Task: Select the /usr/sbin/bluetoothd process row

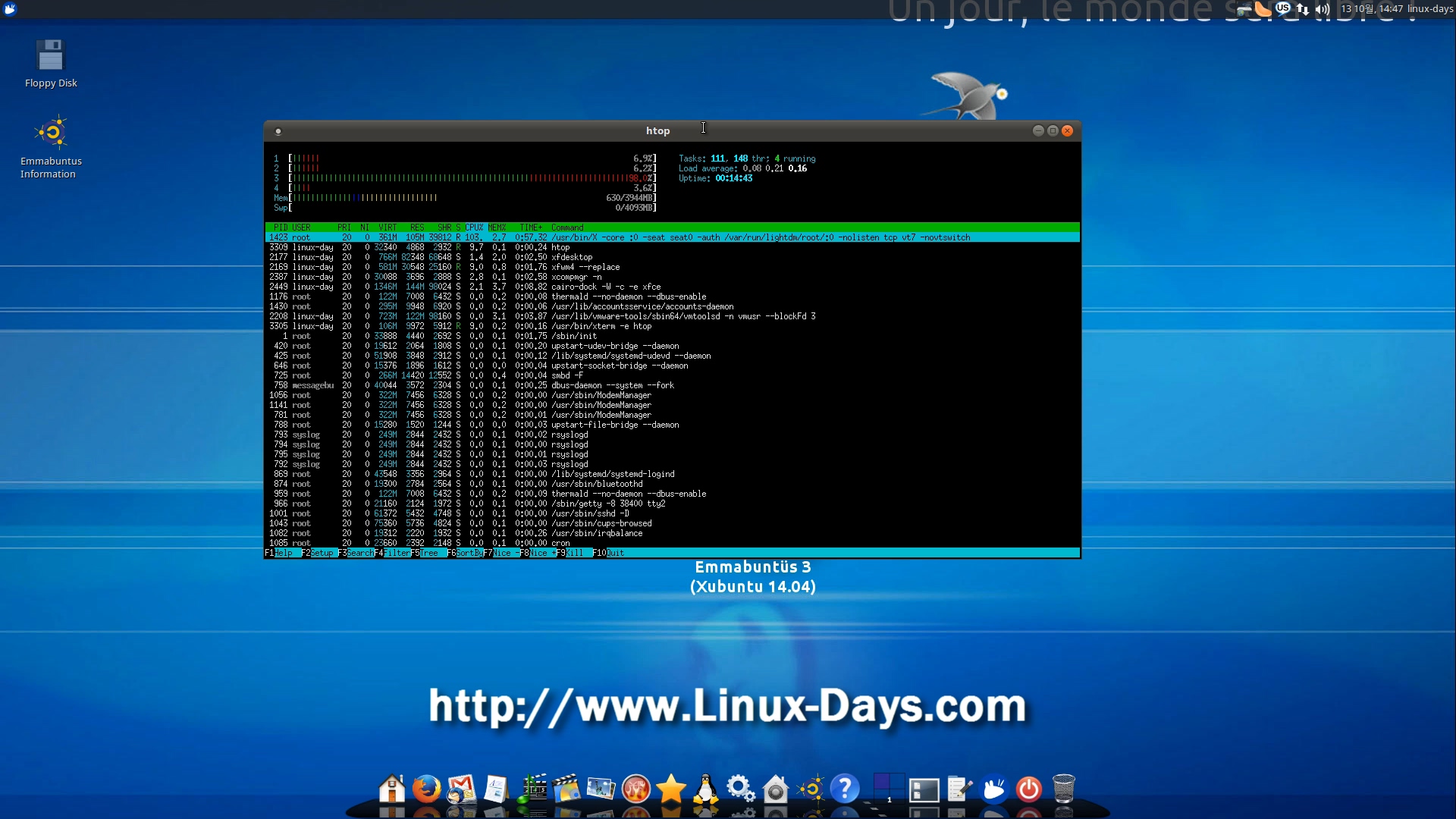Action: 672,484
